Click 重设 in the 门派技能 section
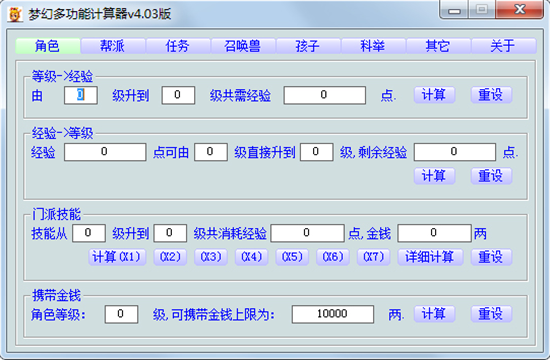 pyautogui.click(x=491, y=257)
